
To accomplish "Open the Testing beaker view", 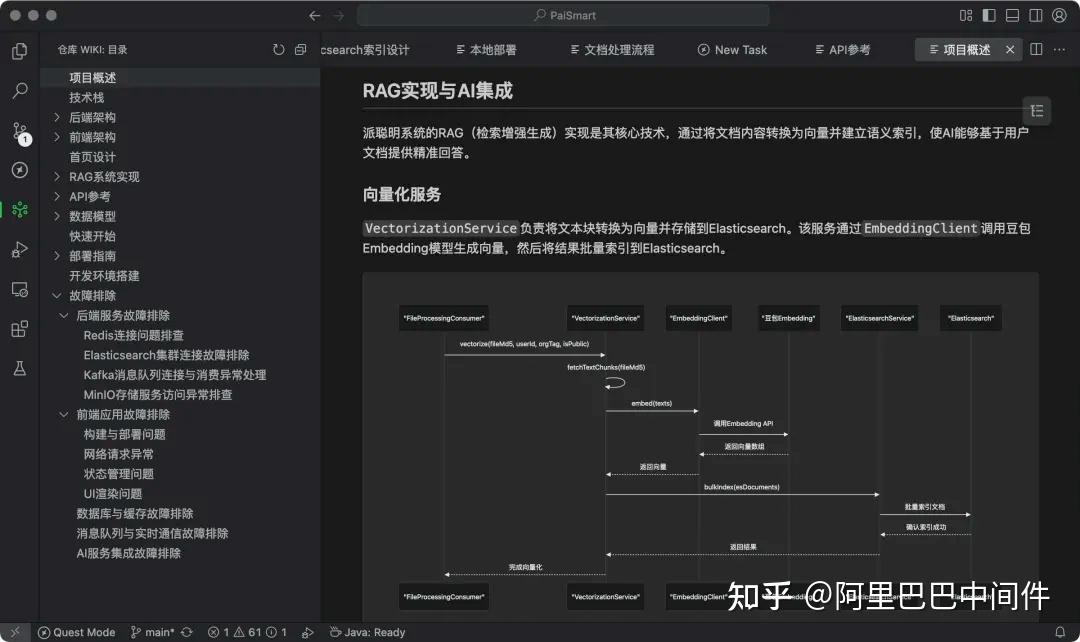I will tap(18, 369).
